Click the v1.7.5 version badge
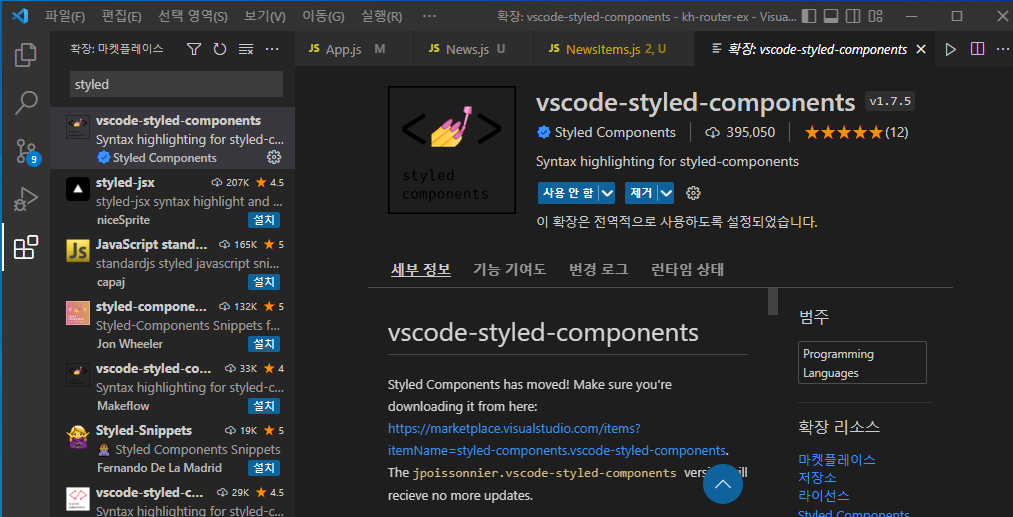 [890, 101]
